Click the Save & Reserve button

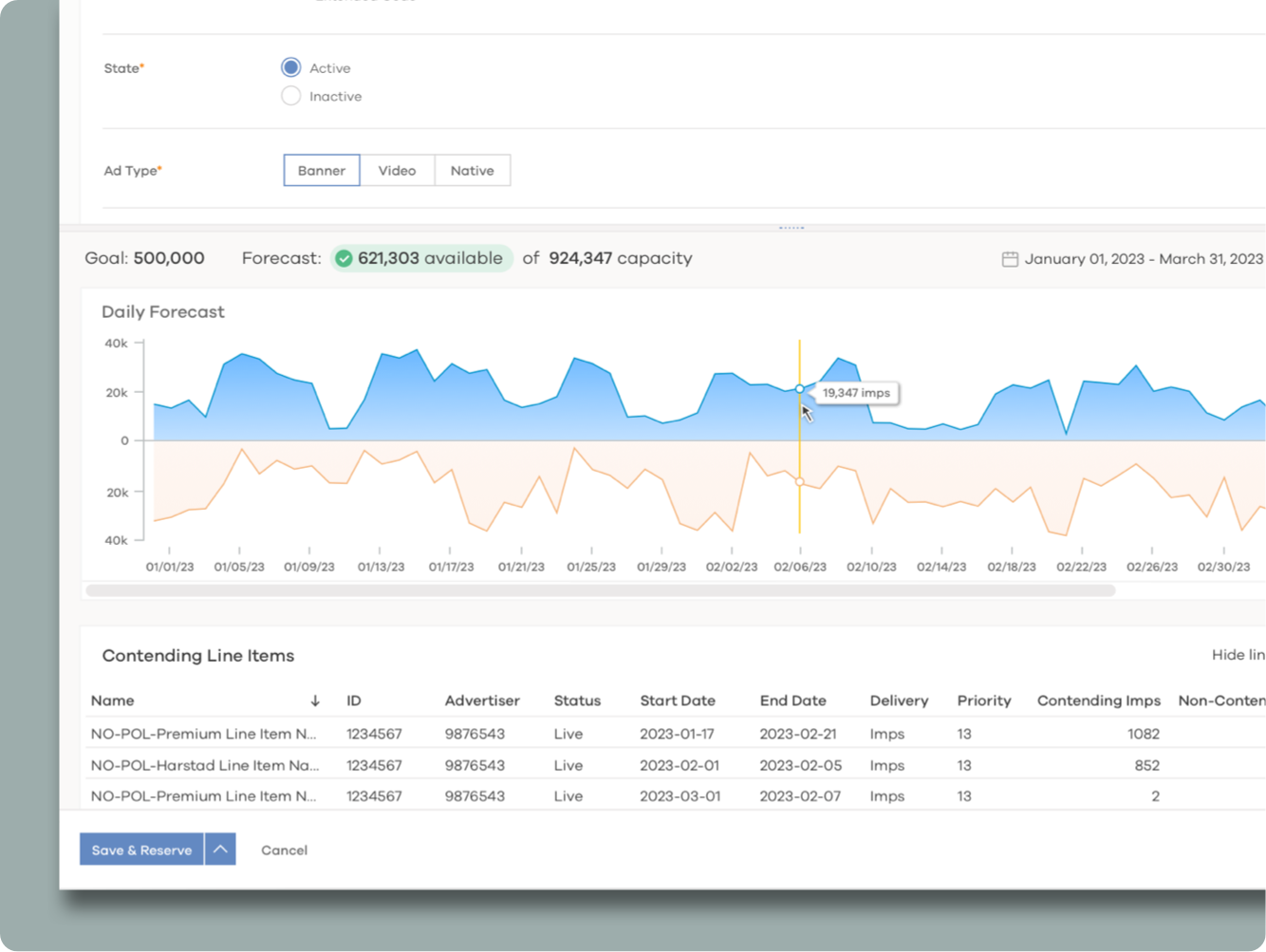tap(140, 849)
